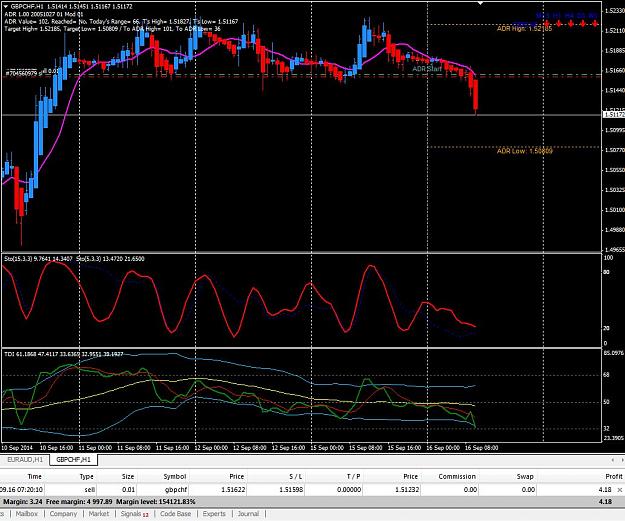Viewport: 625px width, 521px height.
Task: Click the one-click trading arrow beside GBPCHF,H1
Action: 6,6
